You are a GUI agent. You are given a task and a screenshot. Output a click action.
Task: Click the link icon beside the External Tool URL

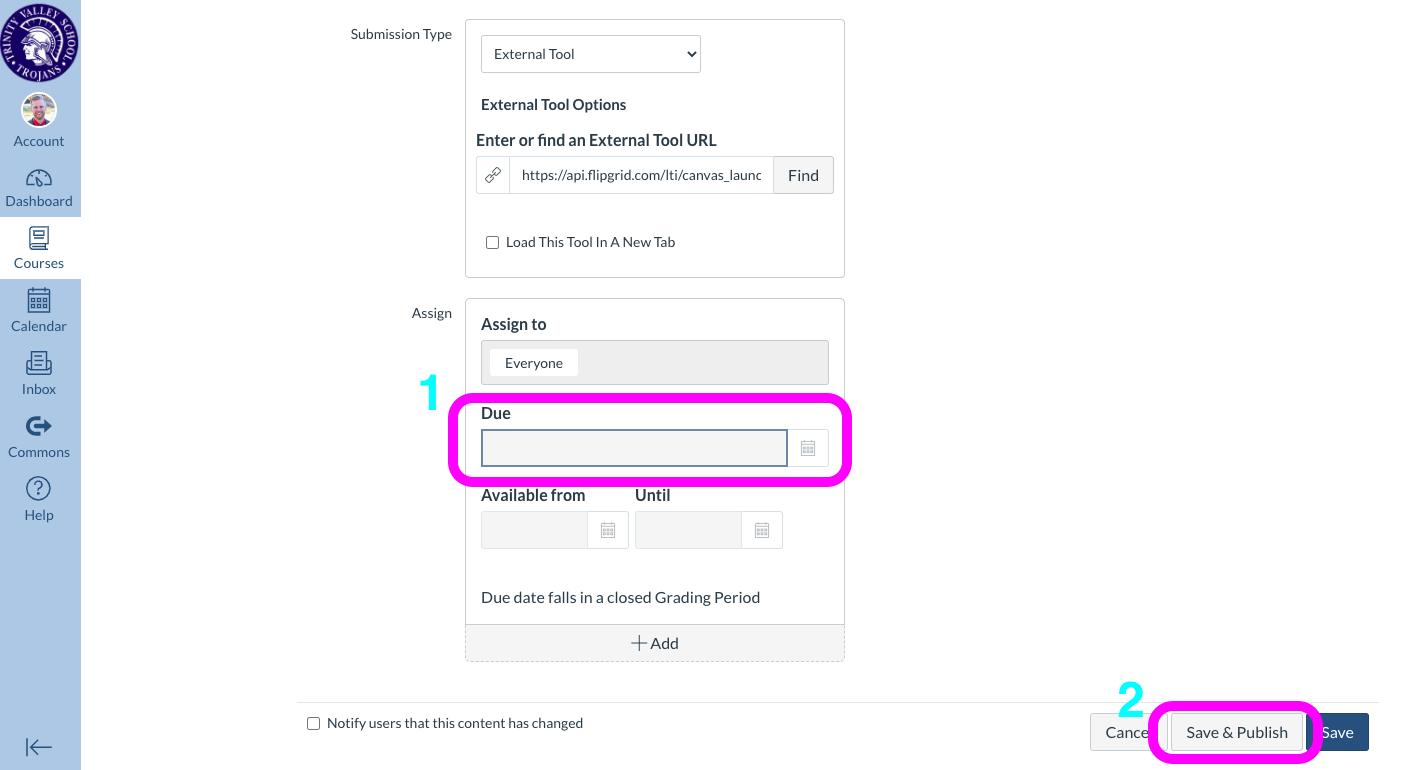493,174
